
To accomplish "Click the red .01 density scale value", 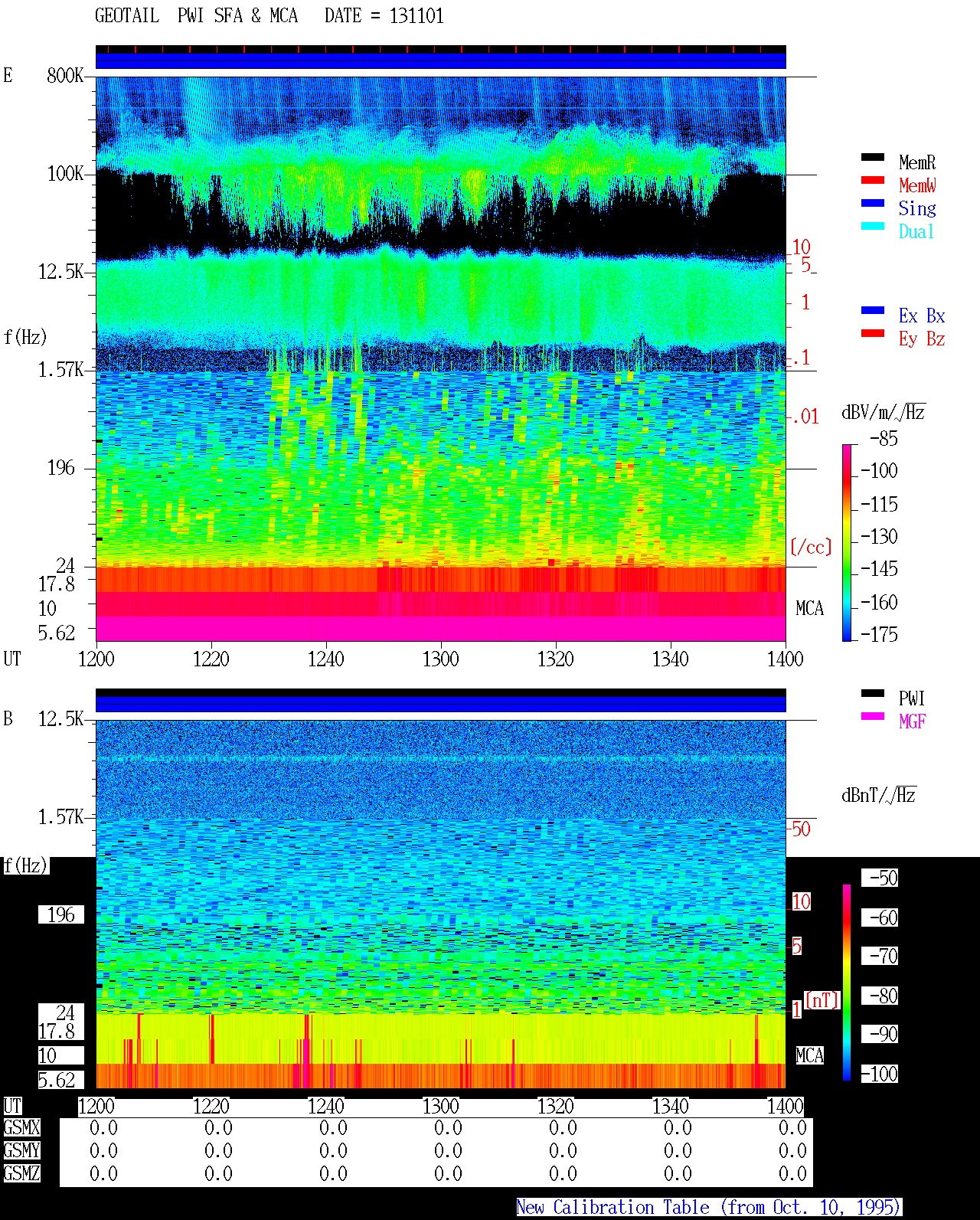I will pyautogui.click(x=805, y=417).
